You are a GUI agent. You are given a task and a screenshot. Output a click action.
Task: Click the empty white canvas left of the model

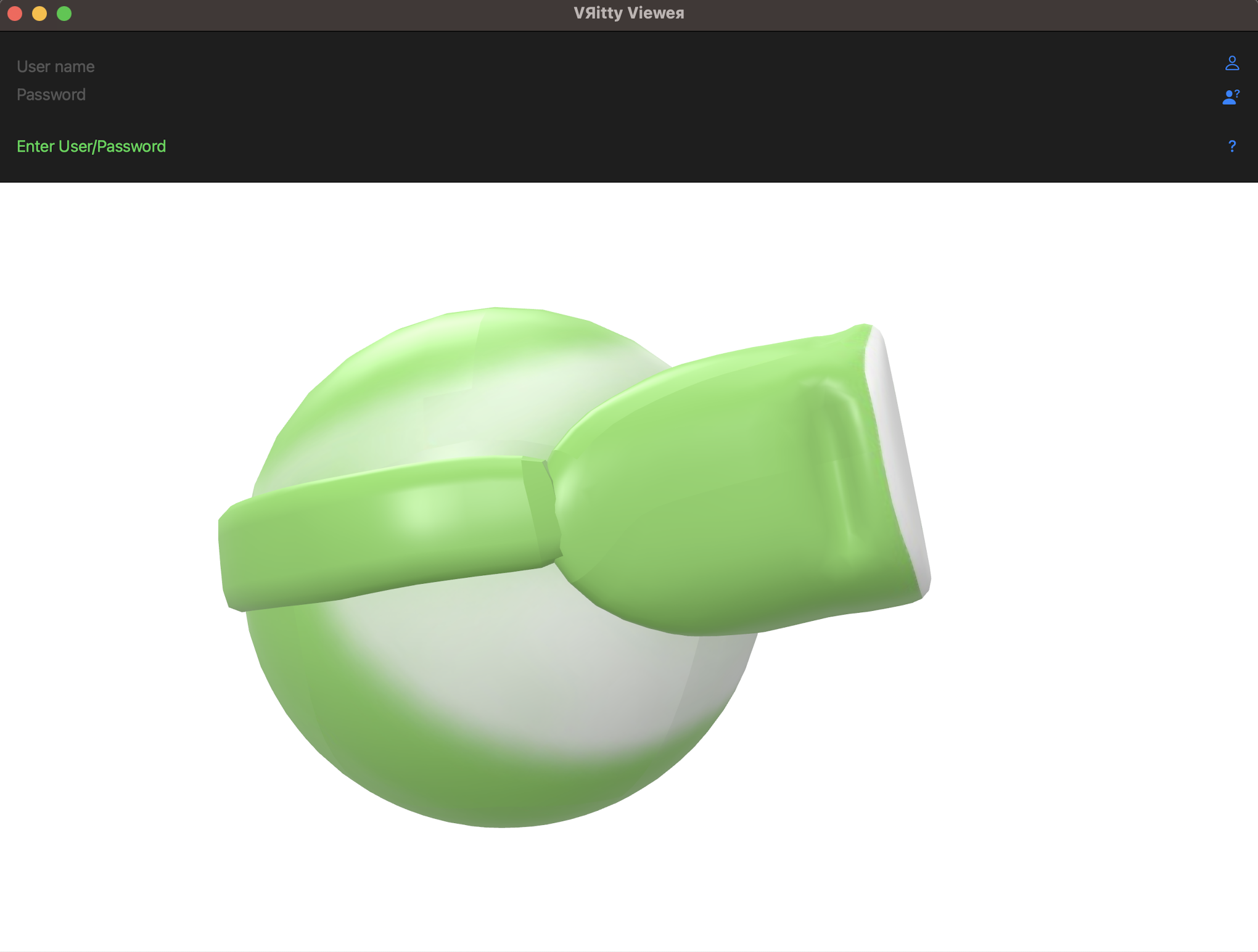click(x=105, y=555)
